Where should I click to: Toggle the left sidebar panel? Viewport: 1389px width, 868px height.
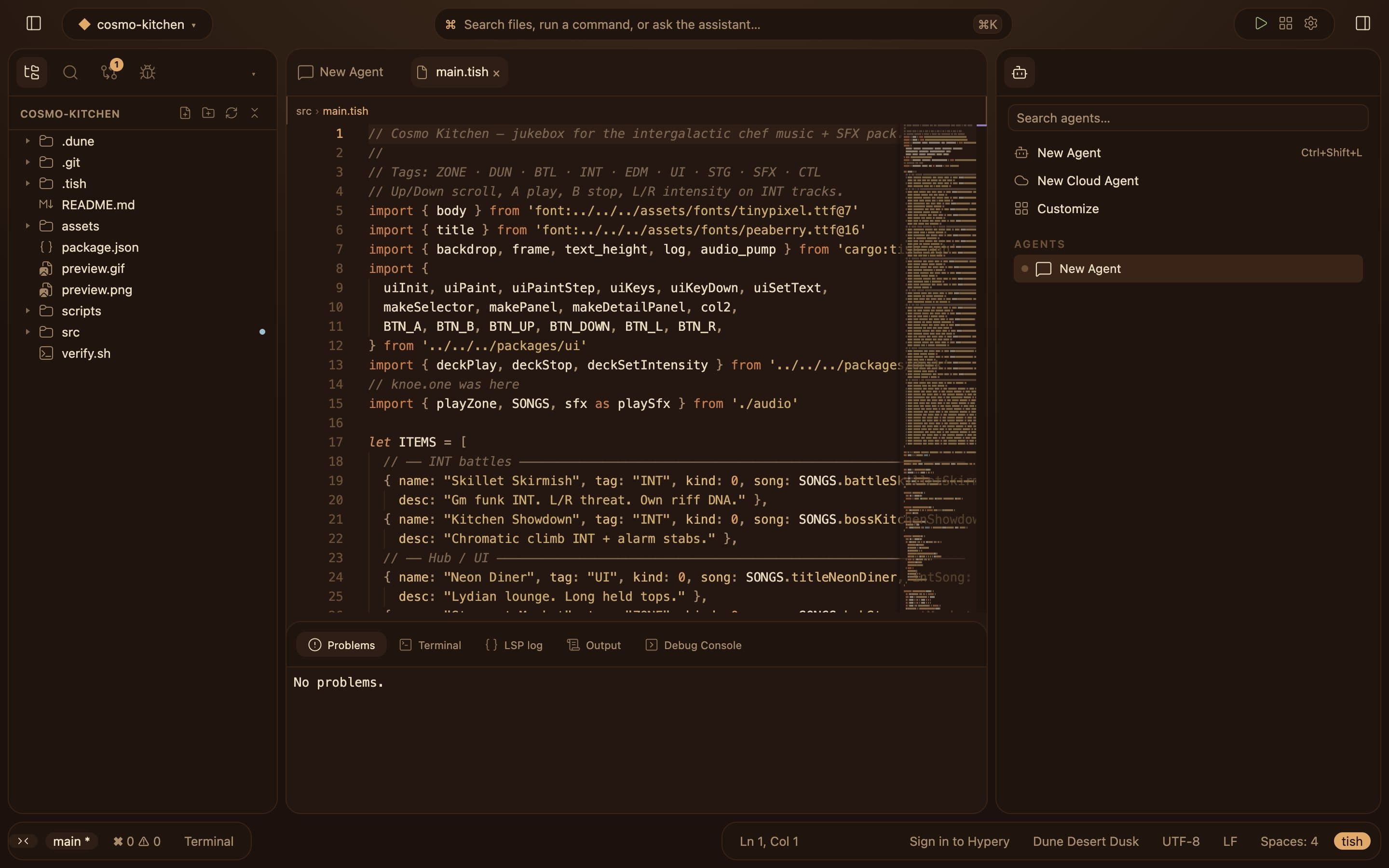[34, 24]
